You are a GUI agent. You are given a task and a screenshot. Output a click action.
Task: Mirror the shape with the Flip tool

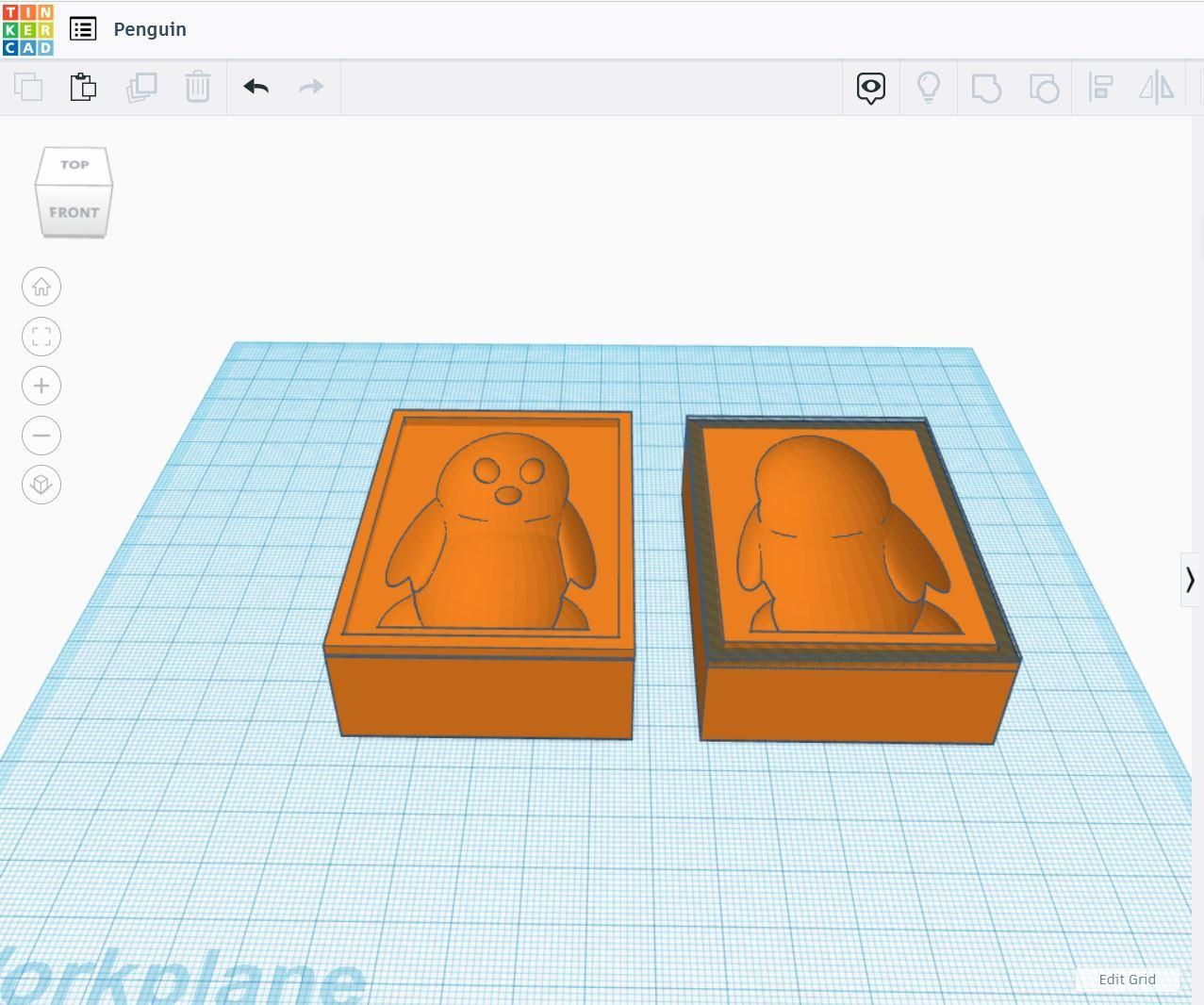click(1156, 87)
